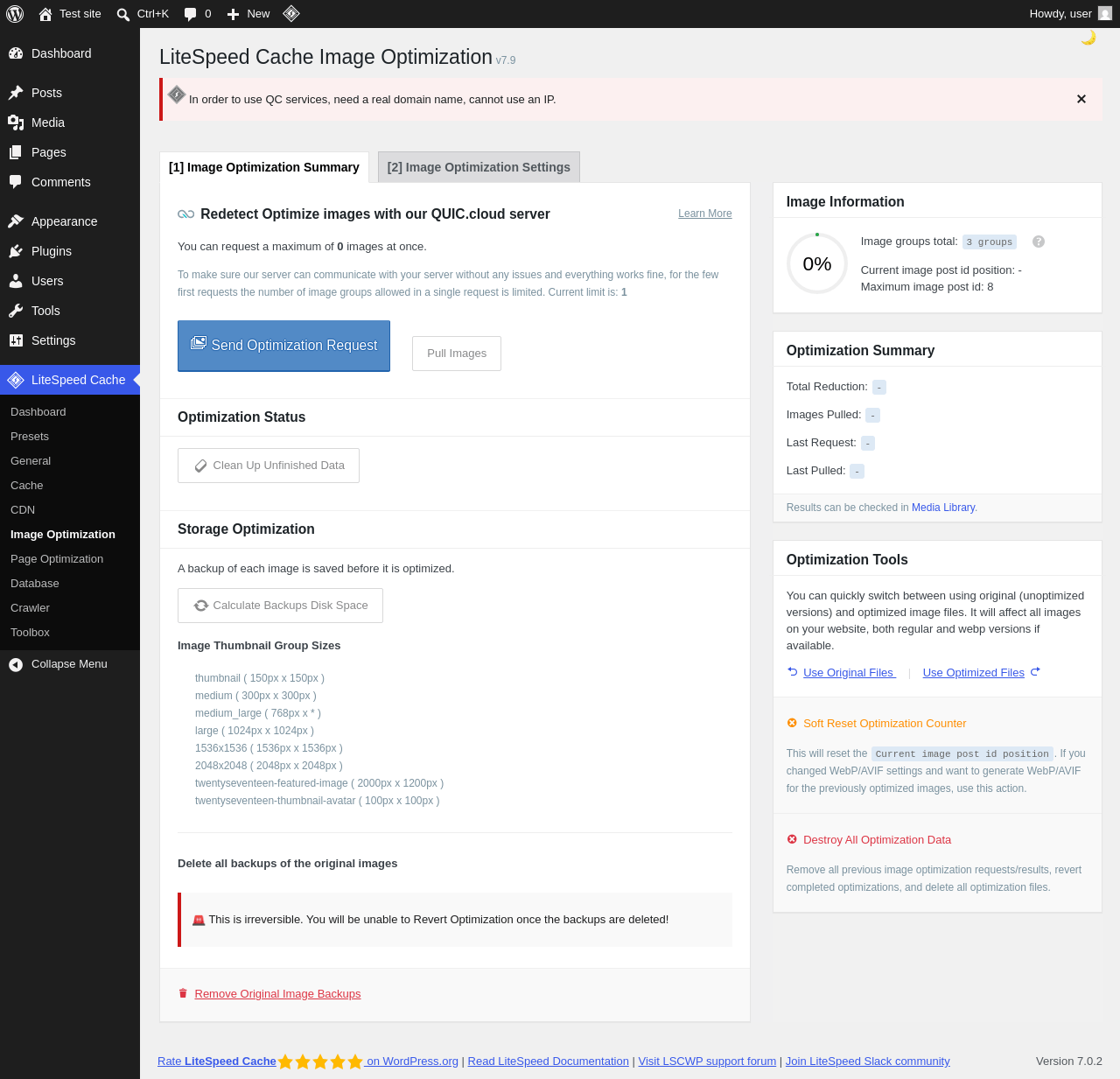1120x1079 pixels.
Task: Open the Toolbox submenu item
Action: point(70,633)
